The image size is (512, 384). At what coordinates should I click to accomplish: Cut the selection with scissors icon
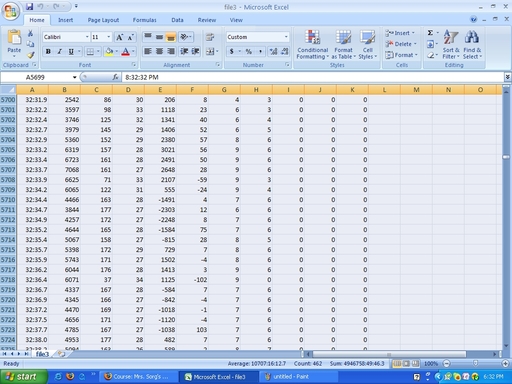coord(30,33)
